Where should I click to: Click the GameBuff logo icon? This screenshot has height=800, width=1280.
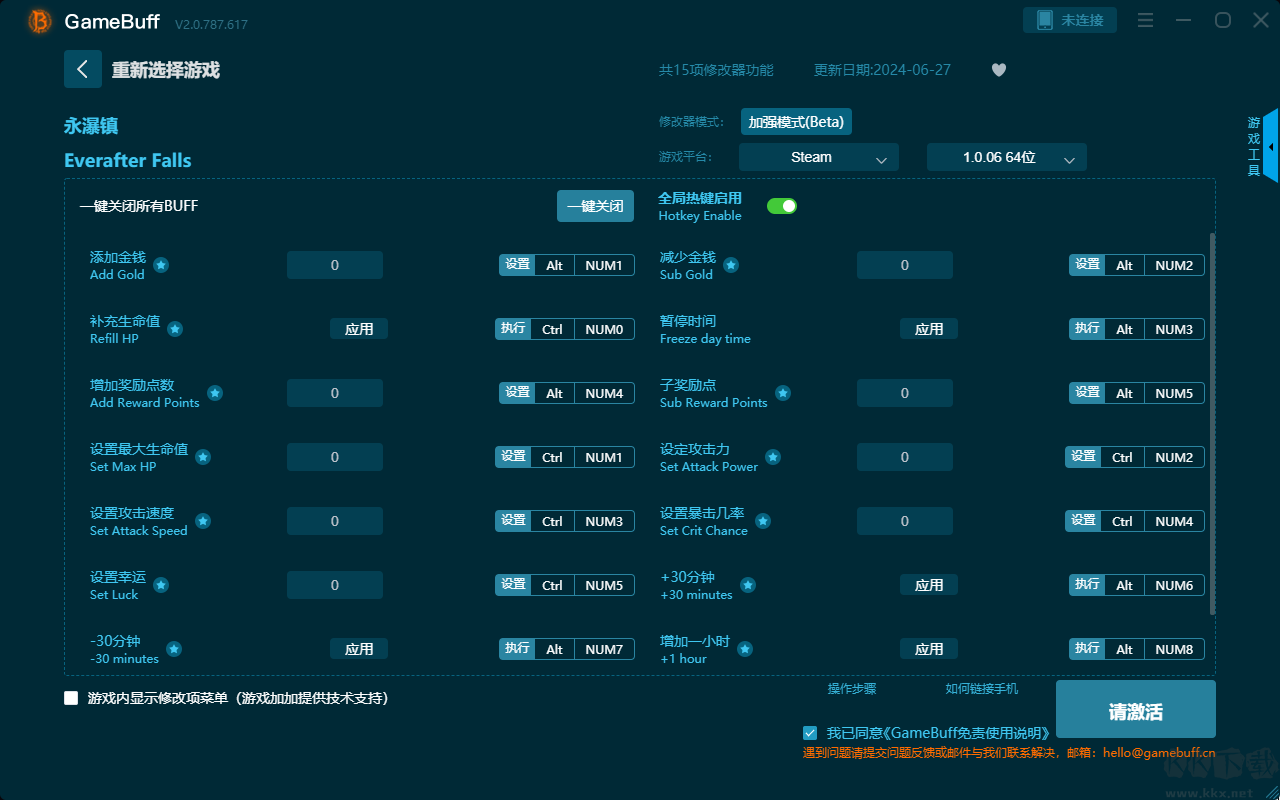[40, 21]
